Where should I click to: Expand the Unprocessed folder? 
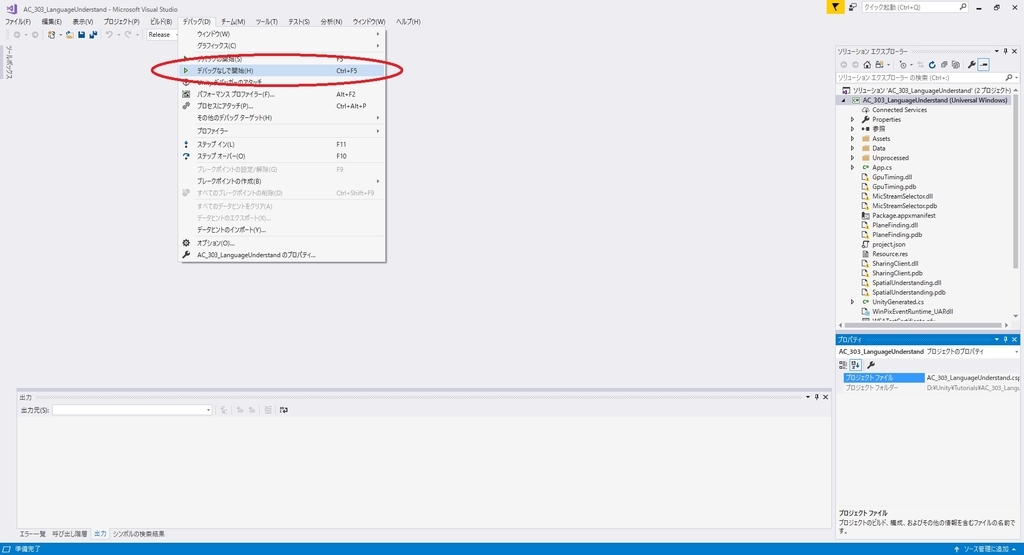(852, 158)
